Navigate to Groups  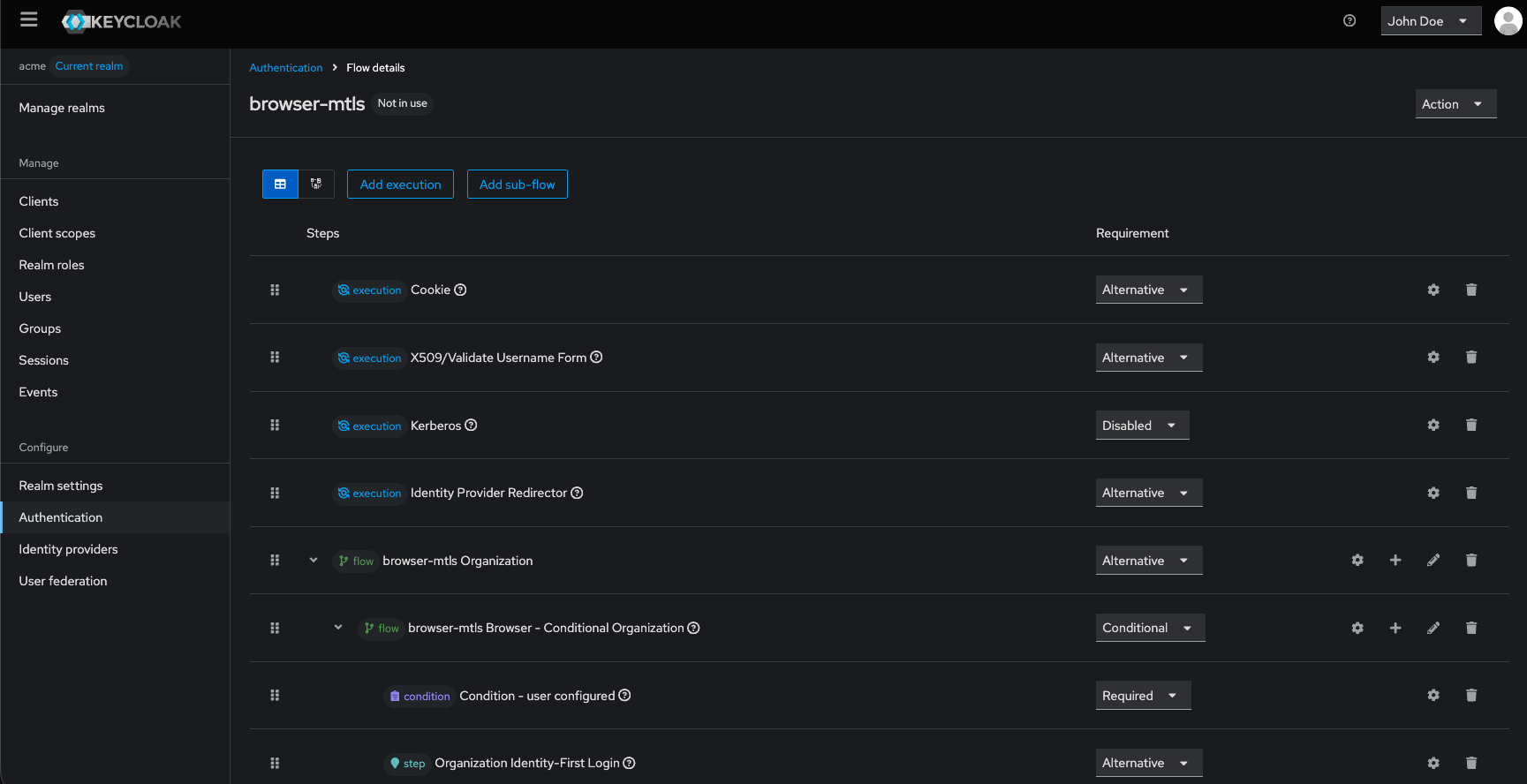40,328
